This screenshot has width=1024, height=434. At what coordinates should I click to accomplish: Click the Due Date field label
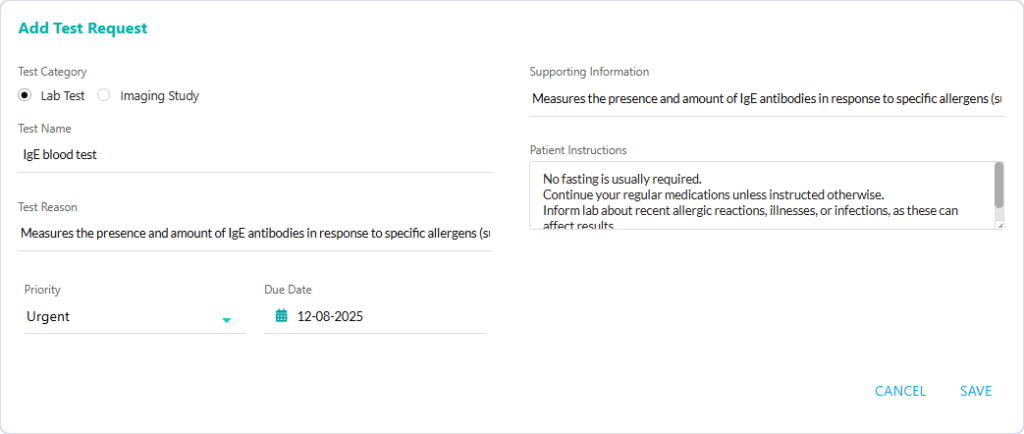(288, 289)
